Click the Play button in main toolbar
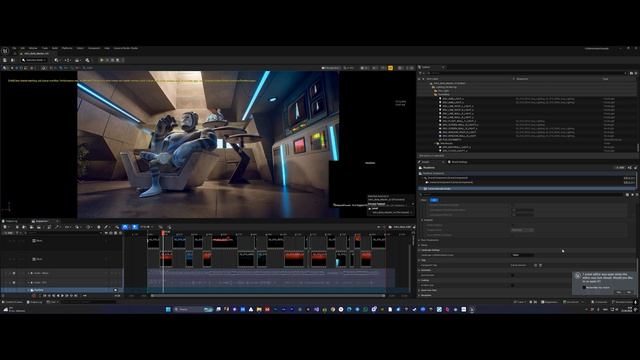The height and width of the screenshot is (360, 640). click(102, 60)
